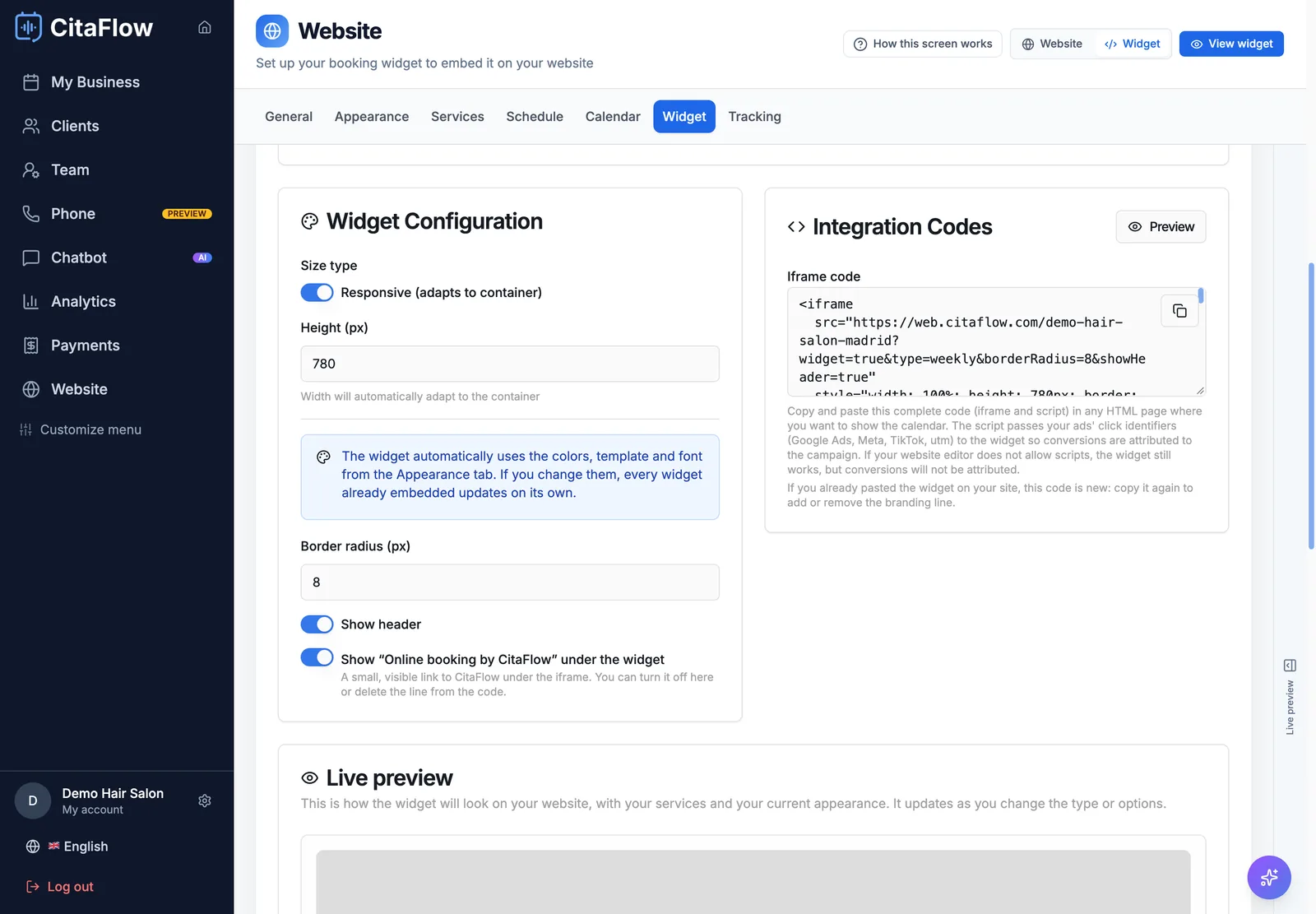Switch to the Appearance tab
The width and height of the screenshot is (1316, 914).
pyautogui.click(x=372, y=117)
